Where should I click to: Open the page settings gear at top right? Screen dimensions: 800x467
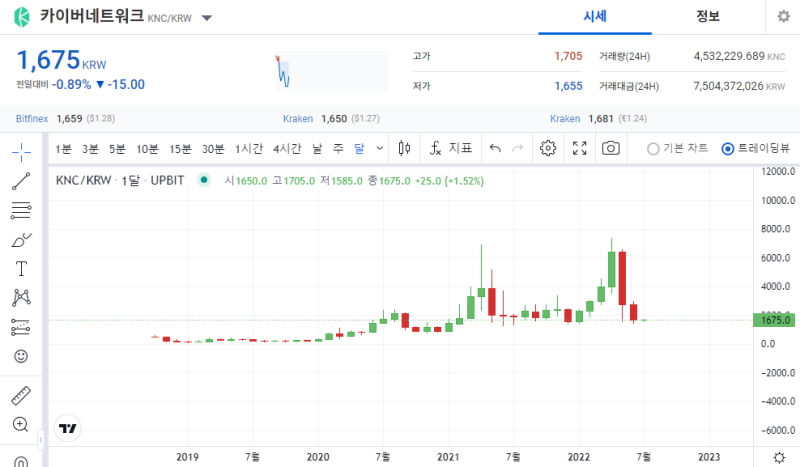click(x=783, y=16)
